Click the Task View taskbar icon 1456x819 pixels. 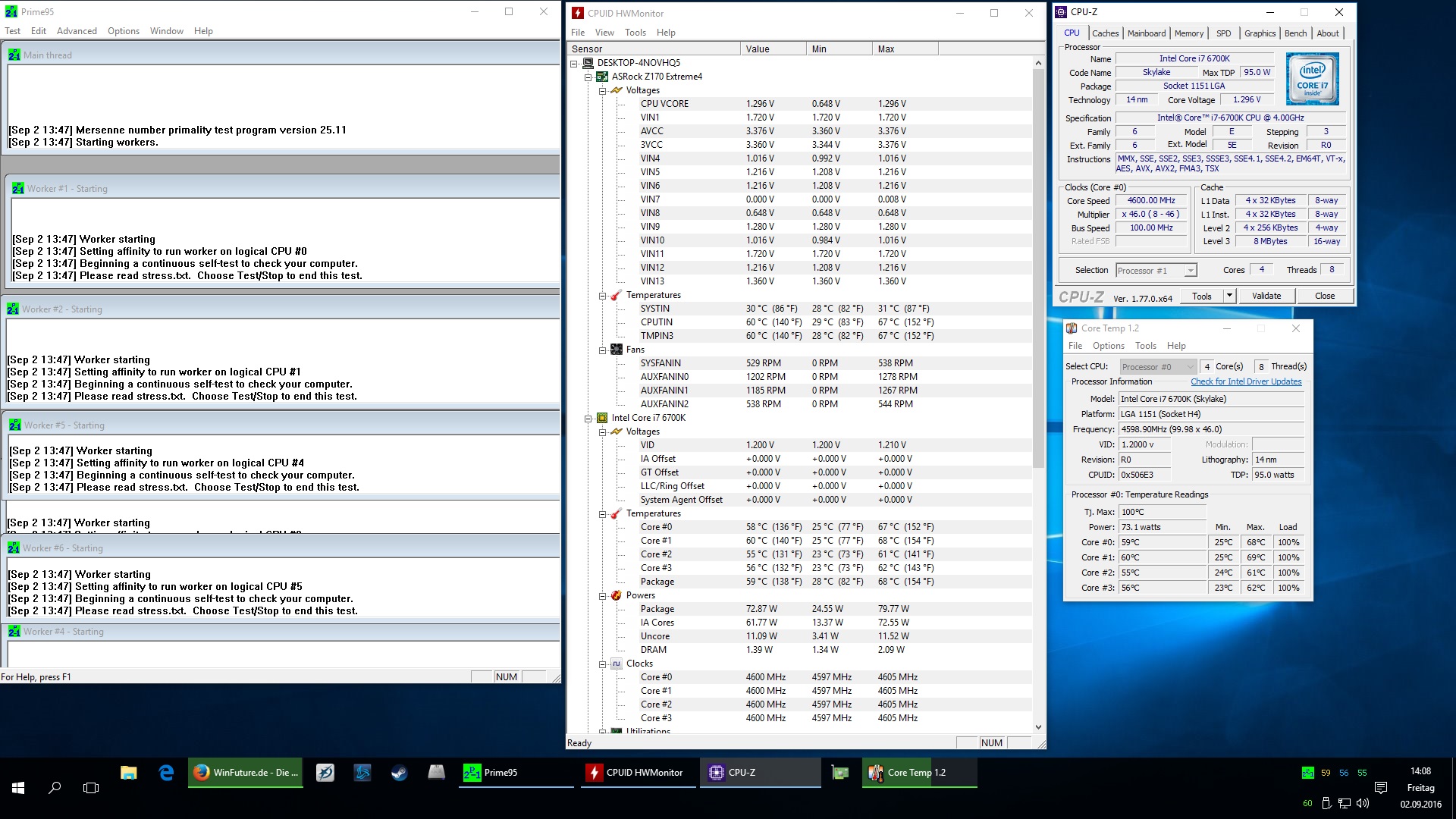click(x=91, y=788)
